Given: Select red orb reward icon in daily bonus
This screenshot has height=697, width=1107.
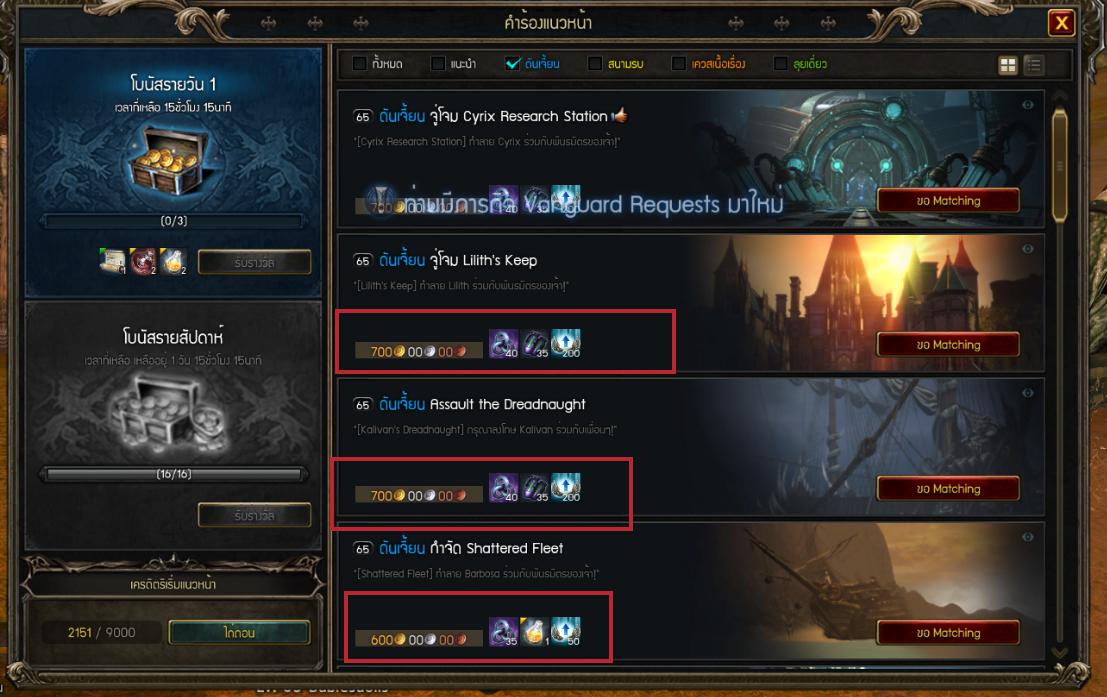Looking at the screenshot, I should pos(143,261).
